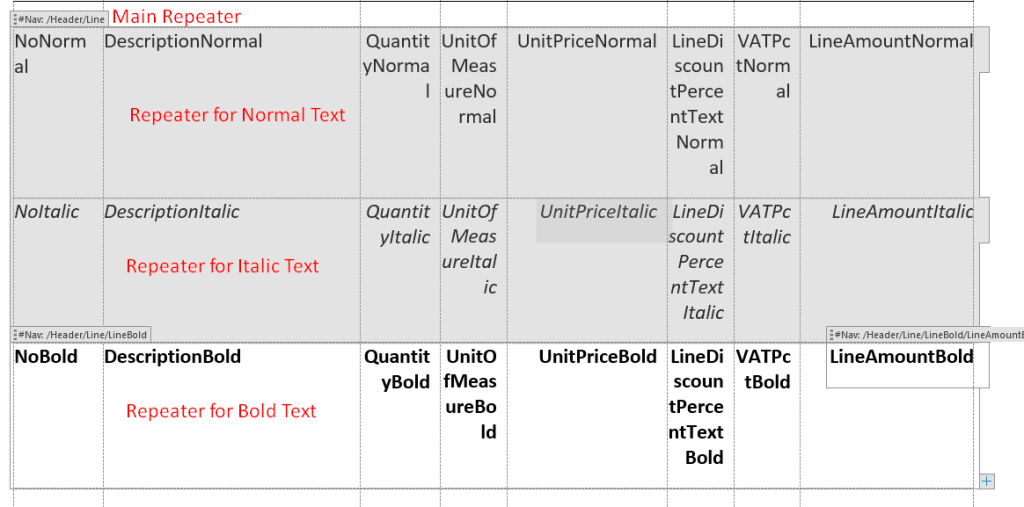
Task: Click the highlighted UnitPriceItalic field
Action: tap(598, 212)
